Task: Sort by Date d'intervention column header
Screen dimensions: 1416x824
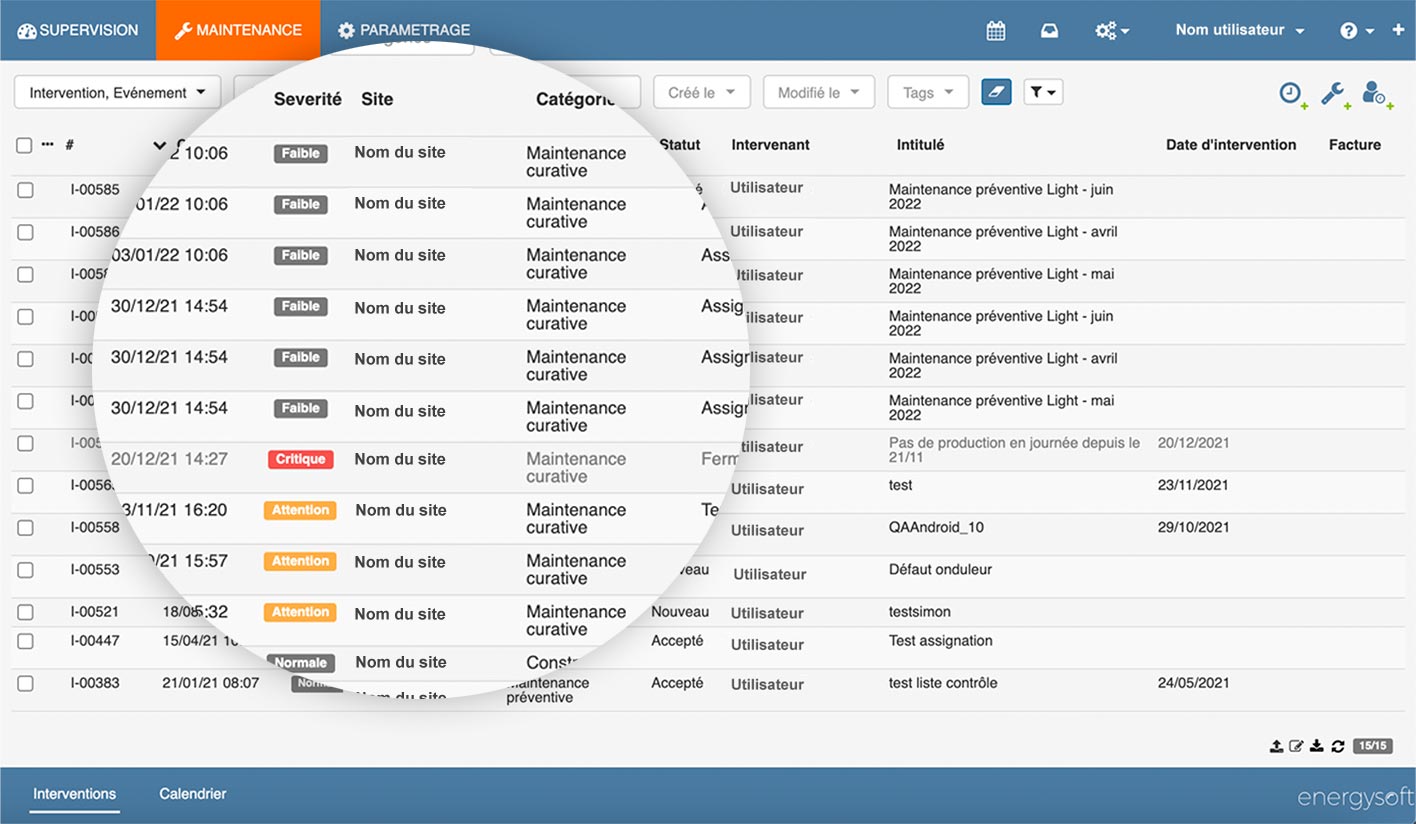Action: pos(1230,145)
